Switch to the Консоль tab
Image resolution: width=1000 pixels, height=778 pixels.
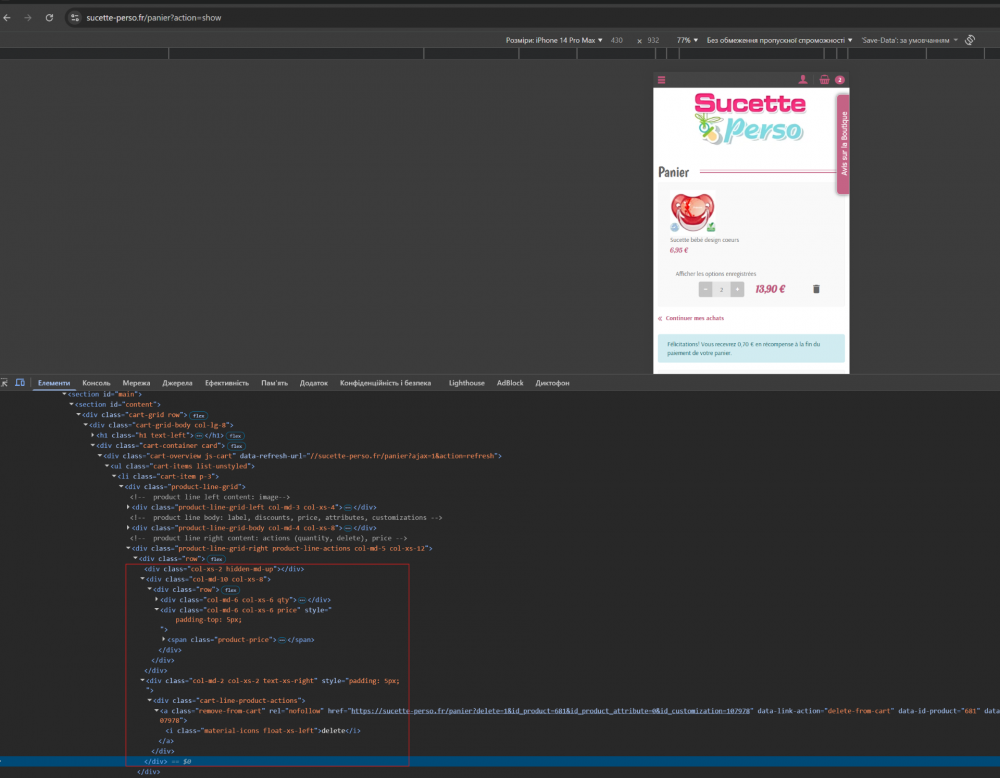pyautogui.click(x=96, y=383)
